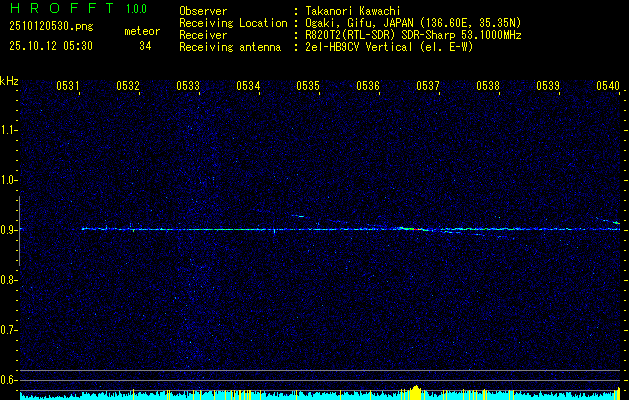
Task: Click the Receiving antenna label
Action: (x=230, y=47)
